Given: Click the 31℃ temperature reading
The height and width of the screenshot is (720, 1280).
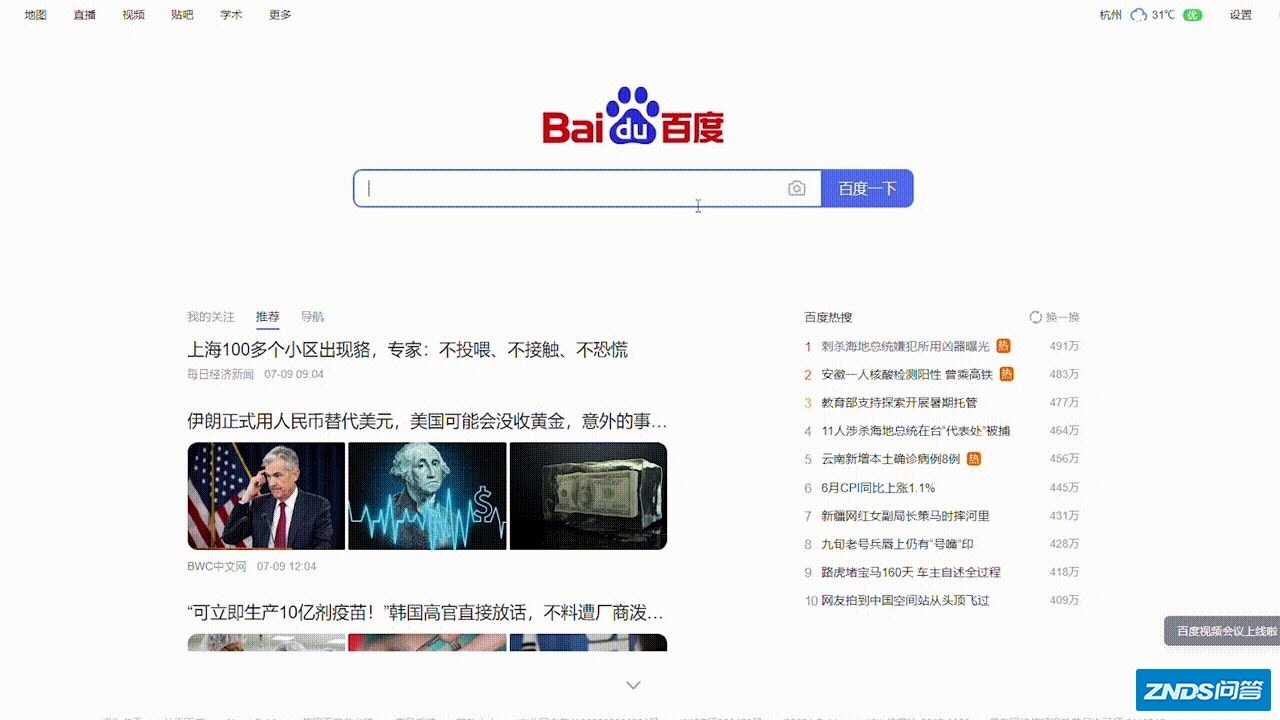Looking at the screenshot, I should pos(1163,15).
